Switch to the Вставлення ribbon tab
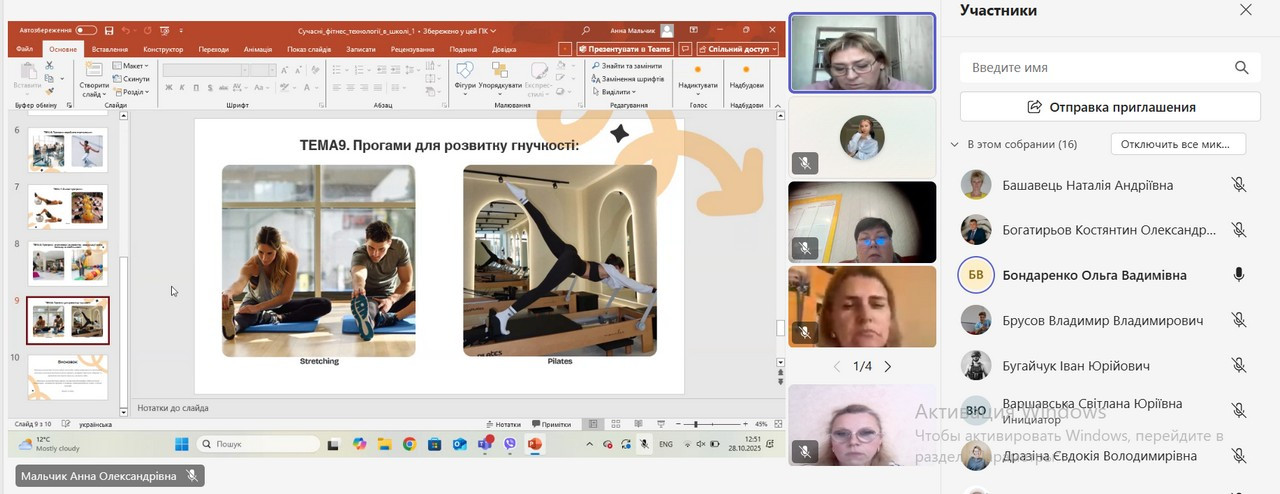The height and width of the screenshot is (494, 1280). (x=109, y=49)
